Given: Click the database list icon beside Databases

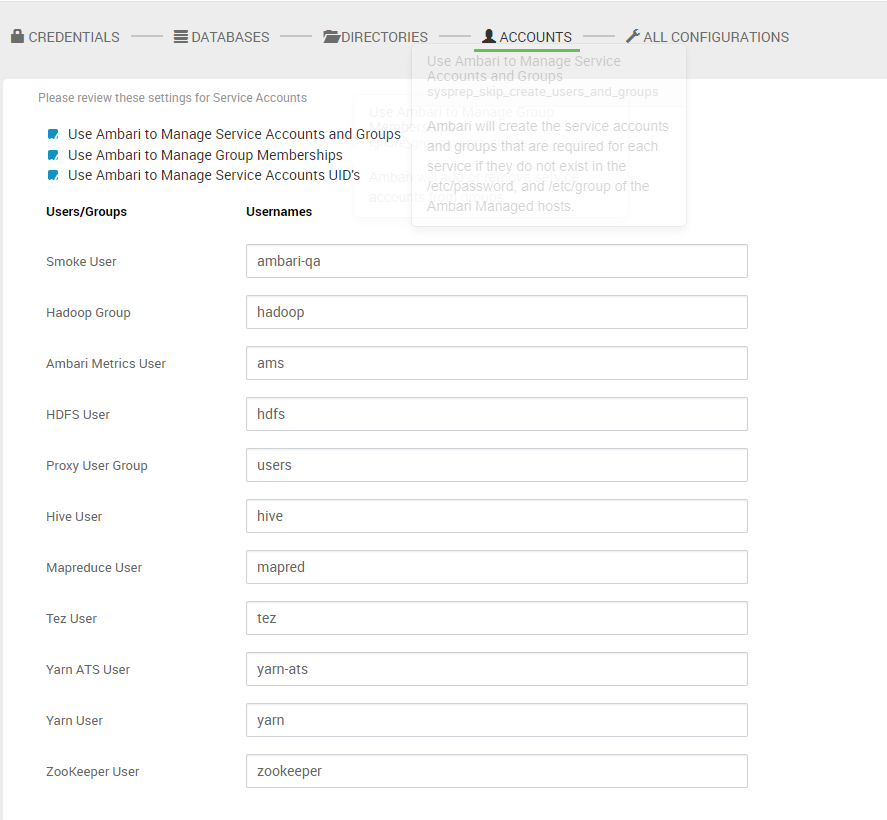Looking at the screenshot, I should [x=180, y=37].
